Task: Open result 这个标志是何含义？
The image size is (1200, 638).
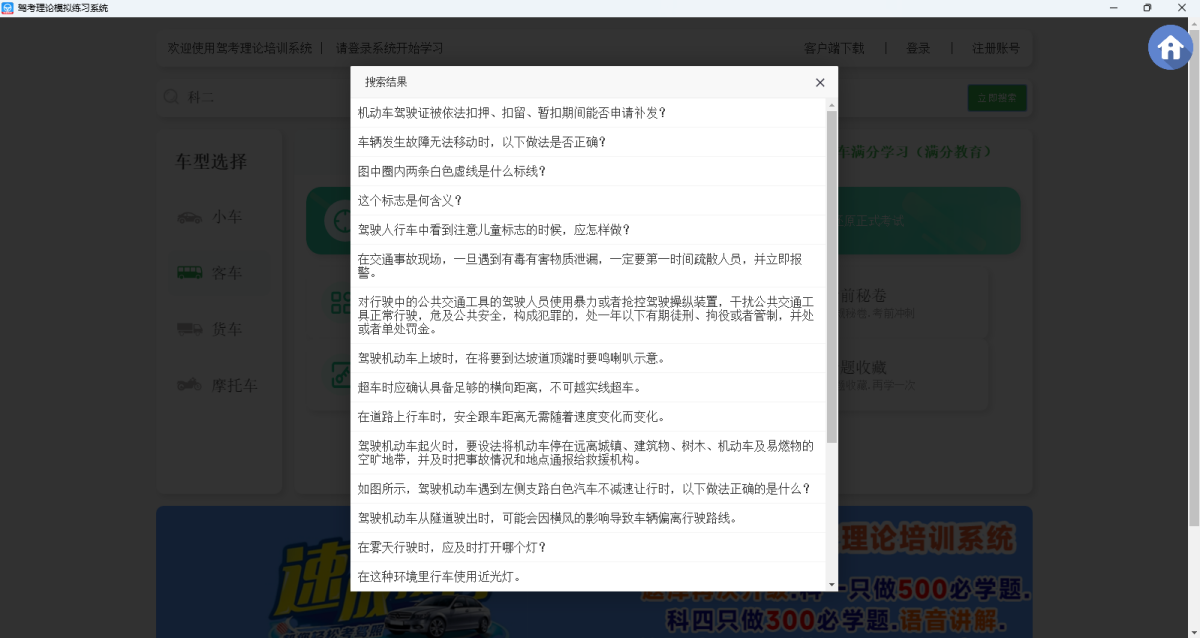Action: pos(410,201)
